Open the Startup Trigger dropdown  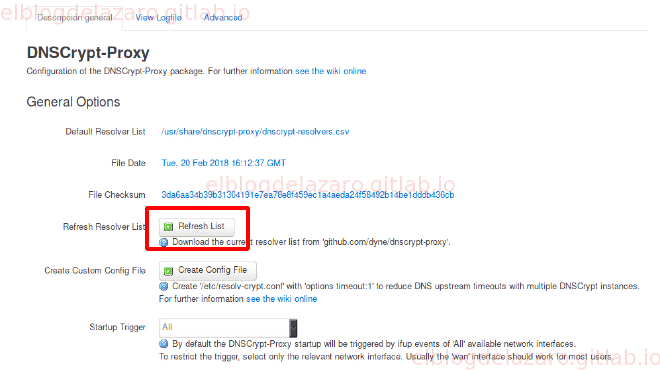[228, 327]
